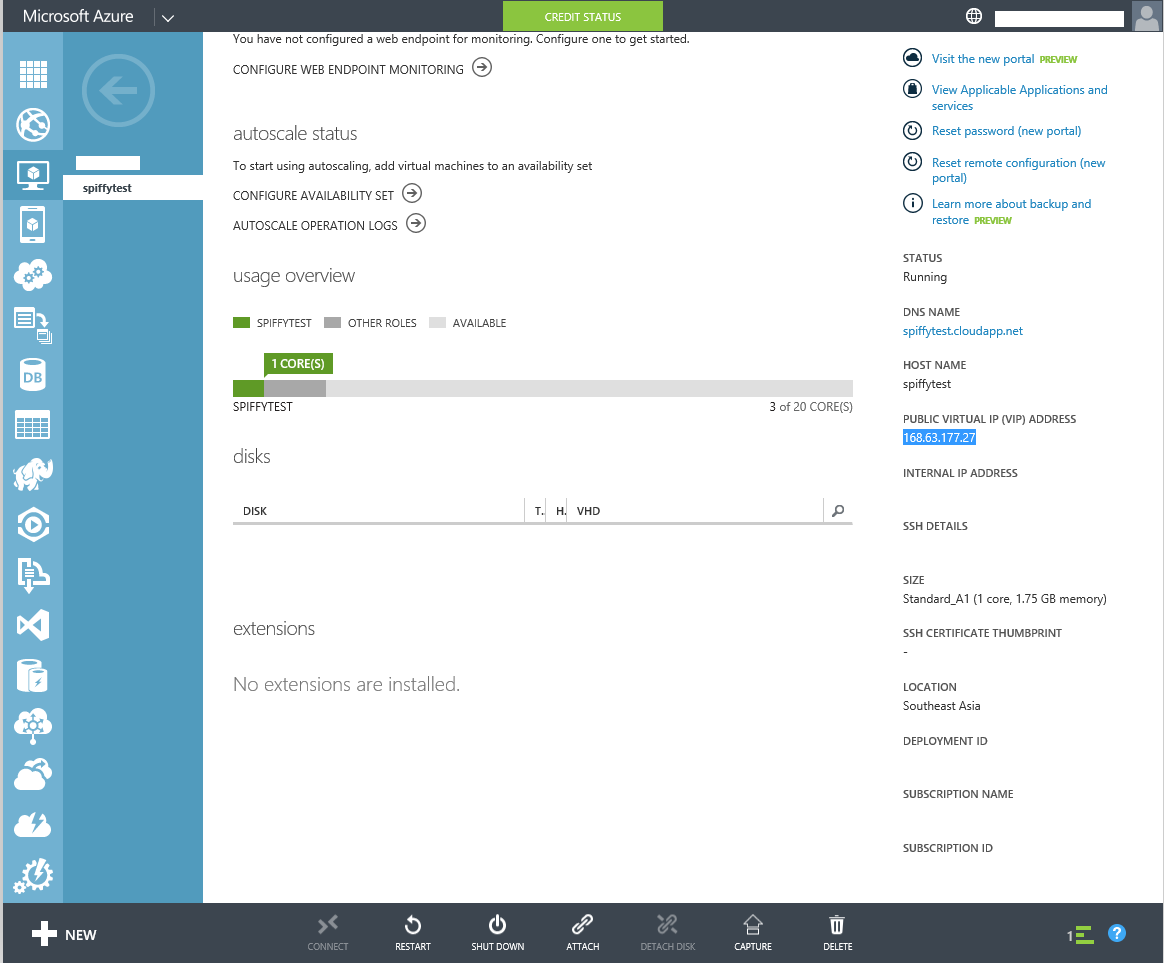This screenshot has height=963, width=1164.
Task: Click the cloud icon beside Visit the new portal
Action: (912, 57)
